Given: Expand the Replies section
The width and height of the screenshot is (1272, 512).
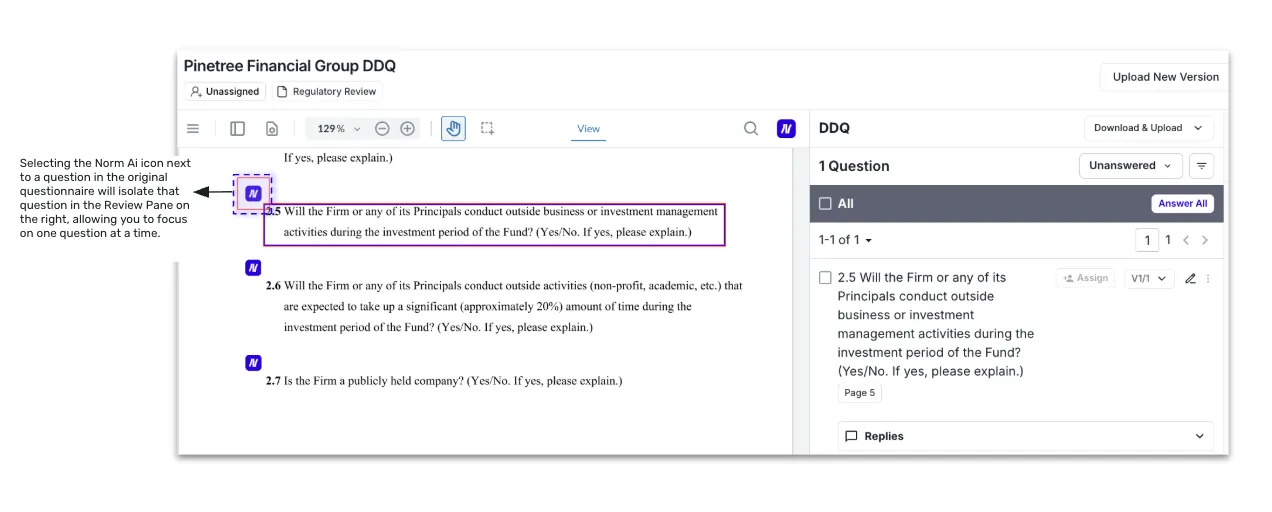Looking at the screenshot, I should (1025, 436).
